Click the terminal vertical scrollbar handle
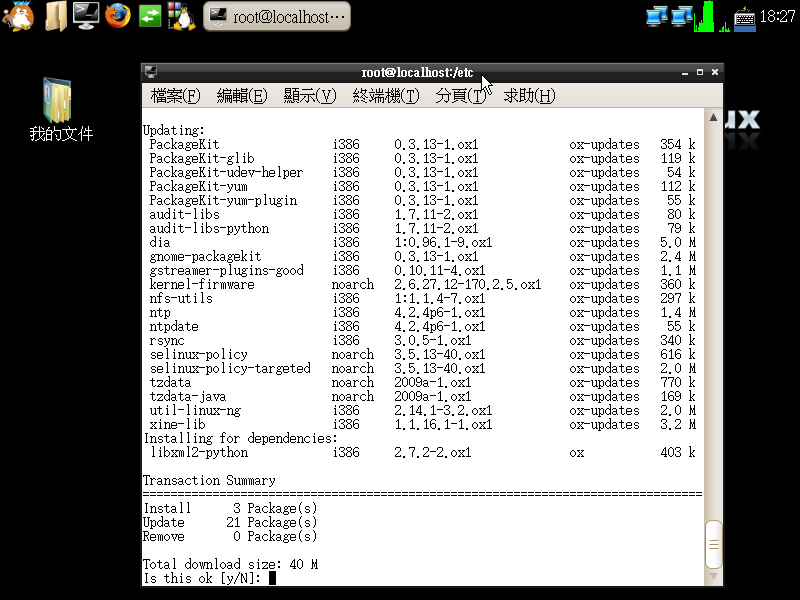800x600 pixels. [713, 545]
